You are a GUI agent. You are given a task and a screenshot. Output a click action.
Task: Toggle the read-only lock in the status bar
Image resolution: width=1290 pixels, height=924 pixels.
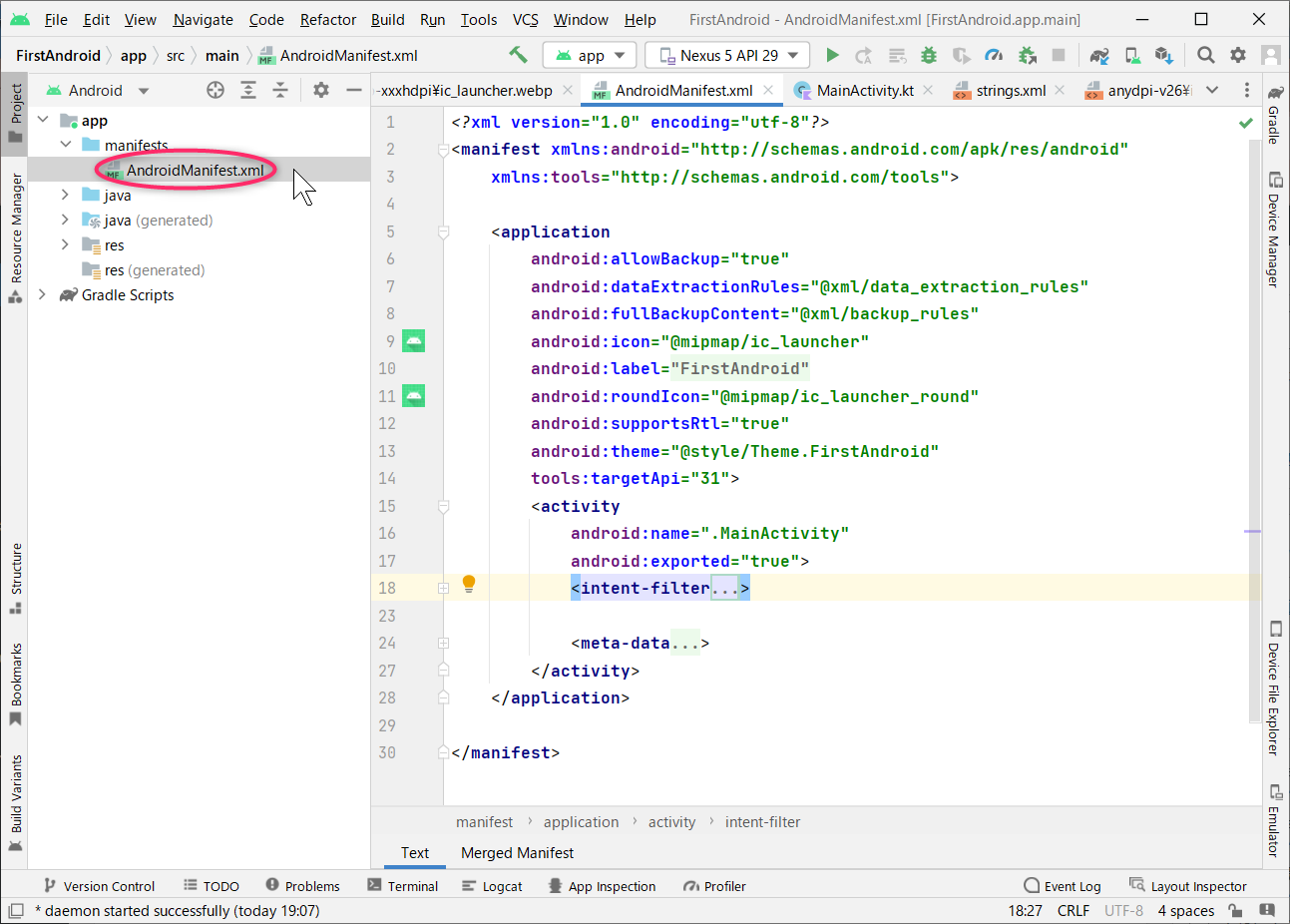(1235, 910)
